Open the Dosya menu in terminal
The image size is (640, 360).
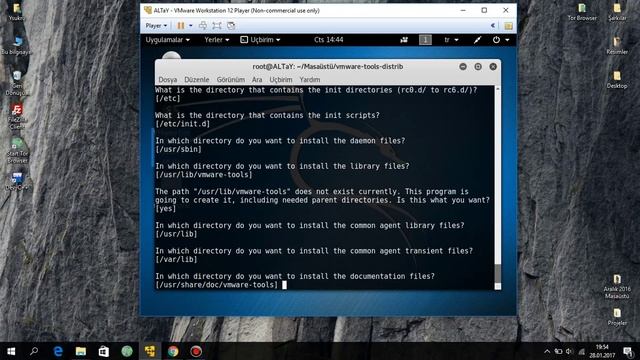coord(168,80)
